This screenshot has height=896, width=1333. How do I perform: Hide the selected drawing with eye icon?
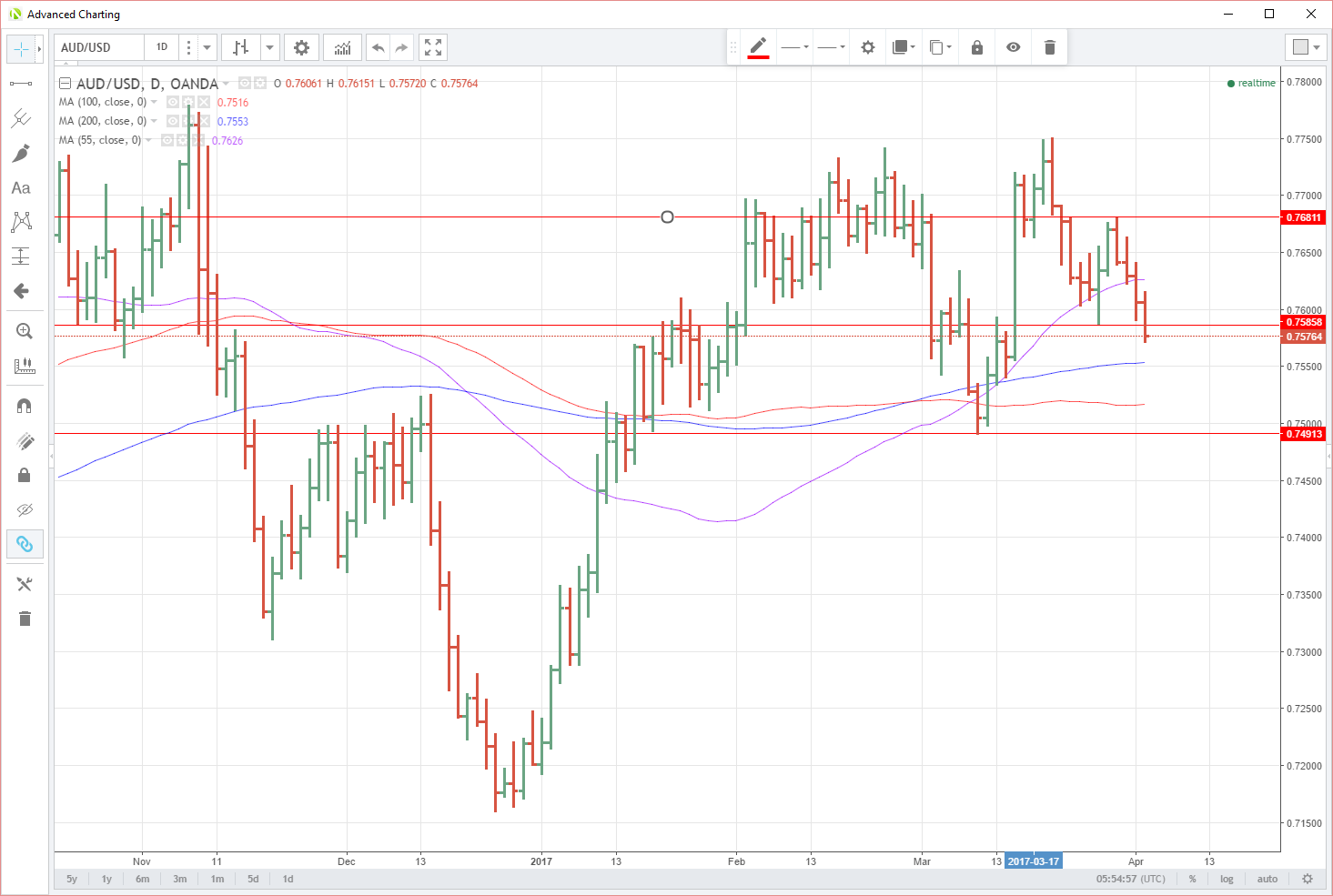tap(1014, 47)
